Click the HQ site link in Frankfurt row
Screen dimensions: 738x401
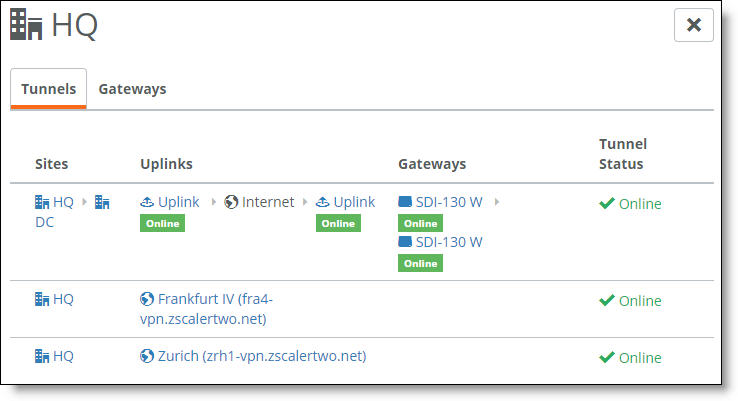point(54,299)
